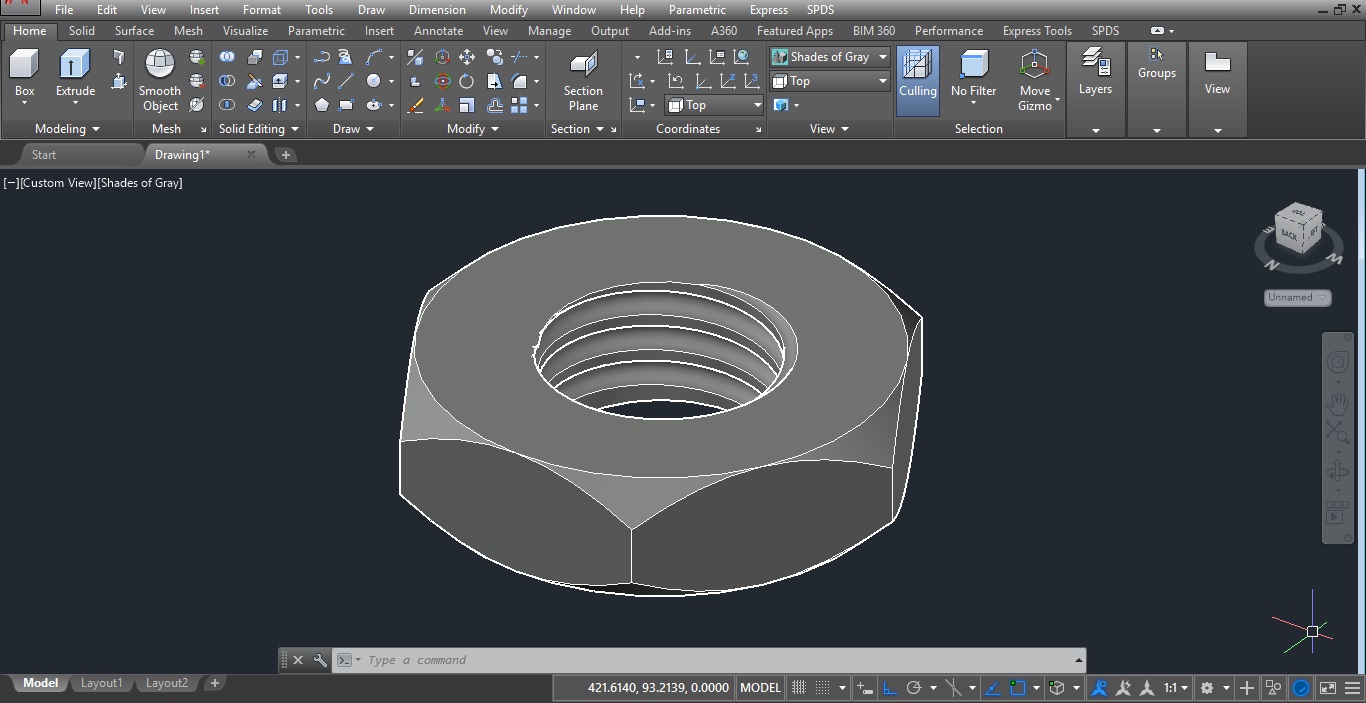Toggle grid display in the status bar
This screenshot has width=1366, height=703.
pyautogui.click(x=798, y=687)
